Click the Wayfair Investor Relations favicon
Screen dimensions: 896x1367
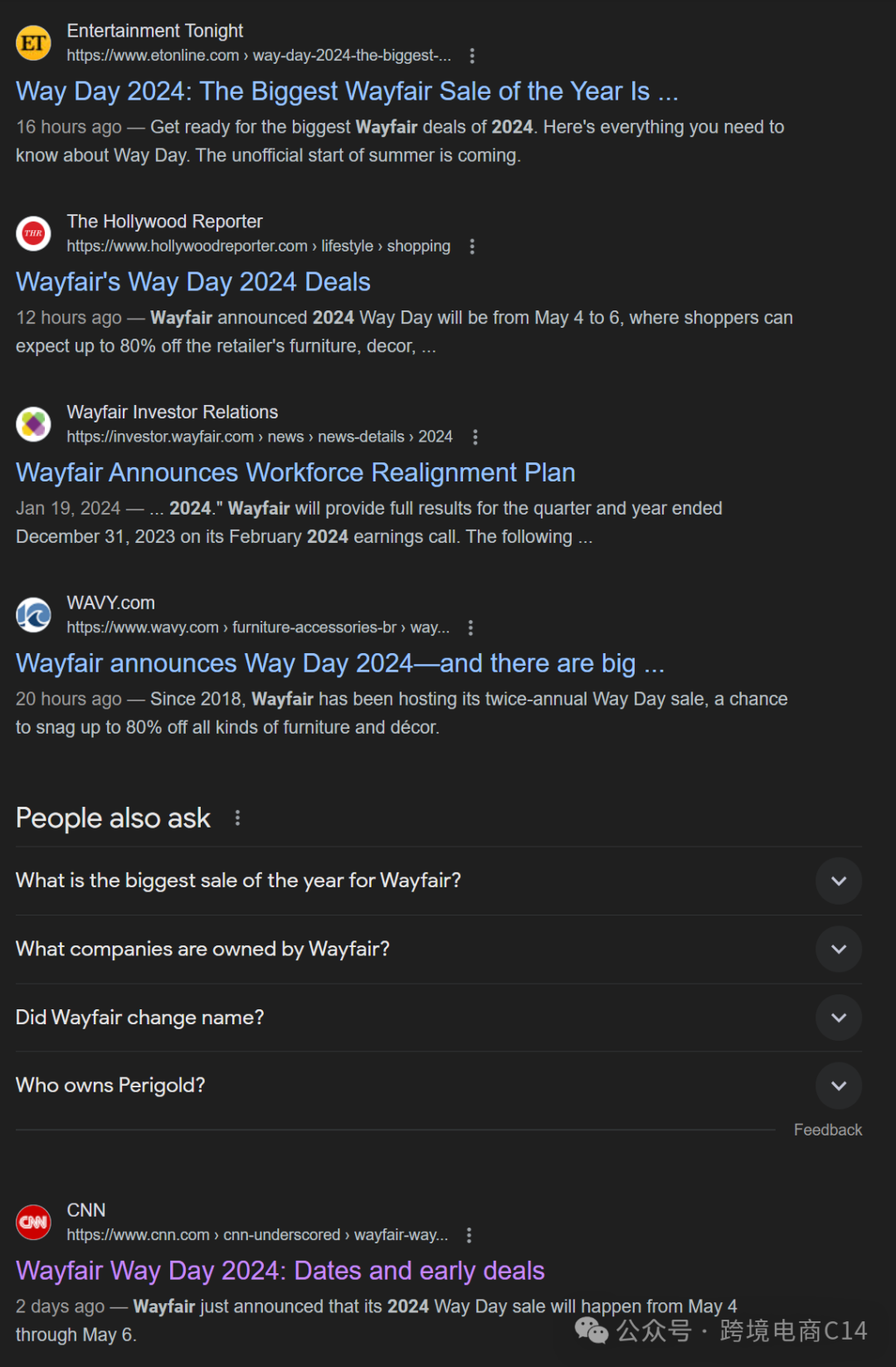coord(33,424)
